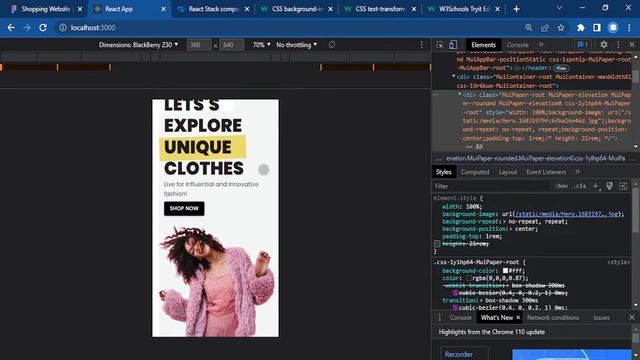Click the SHOP NOW button

click(184, 208)
